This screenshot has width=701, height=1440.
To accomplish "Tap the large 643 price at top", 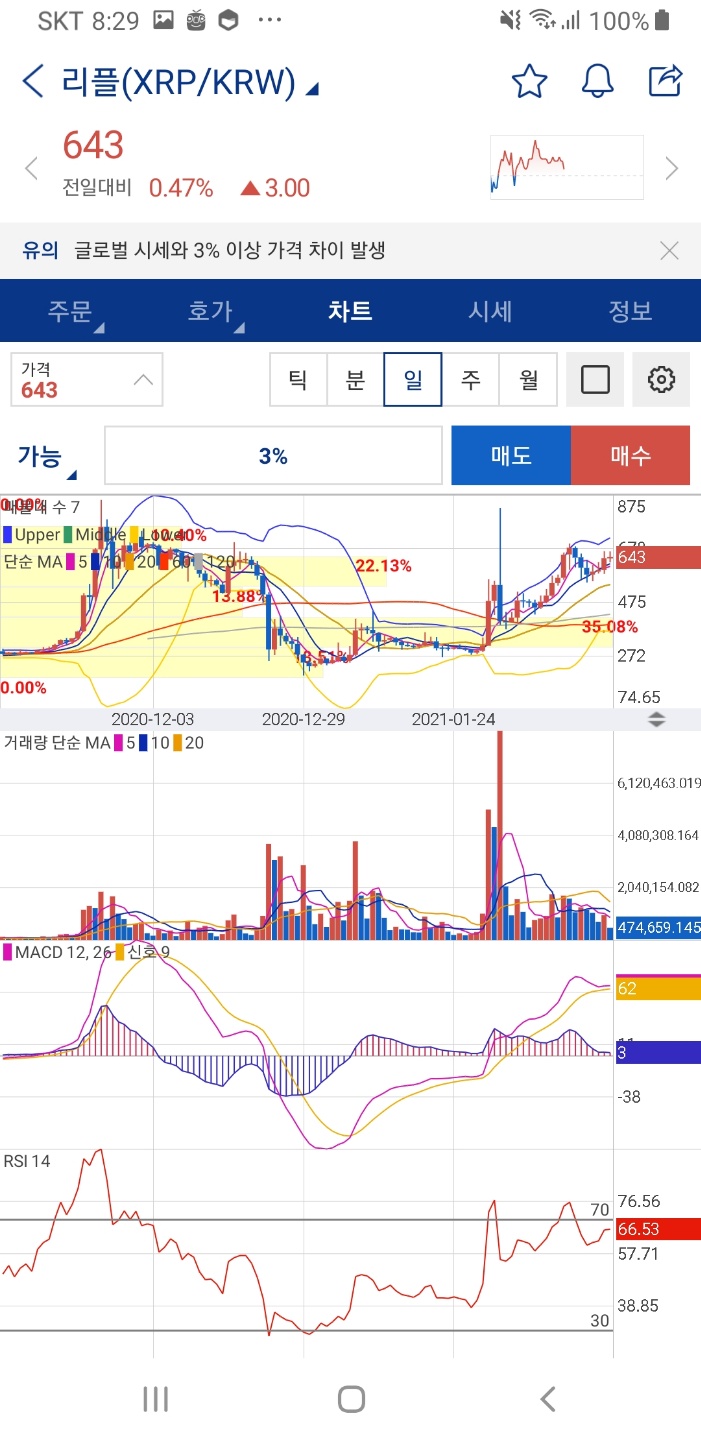I will coord(93,146).
